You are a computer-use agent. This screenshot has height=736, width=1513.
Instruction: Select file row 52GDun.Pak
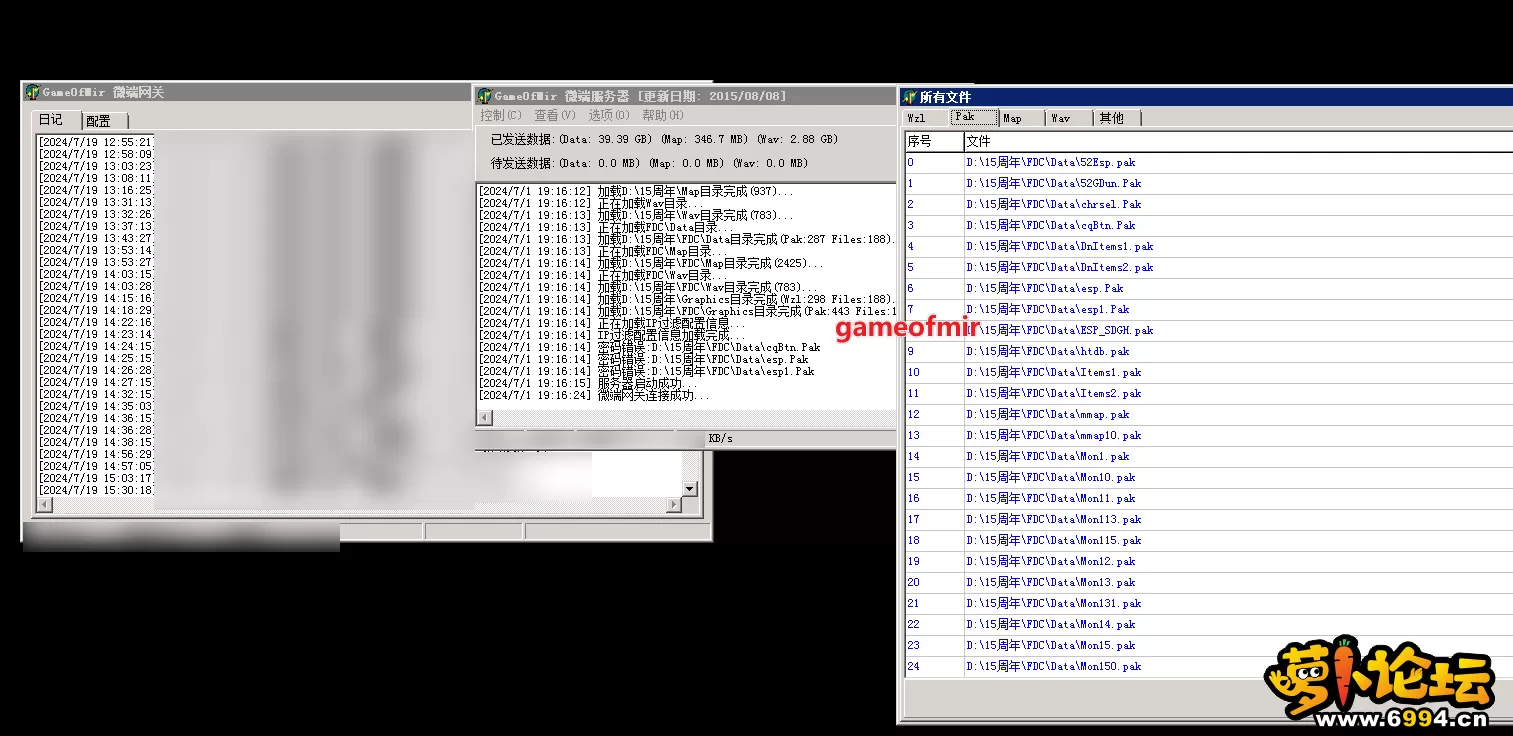click(1209, 183)
